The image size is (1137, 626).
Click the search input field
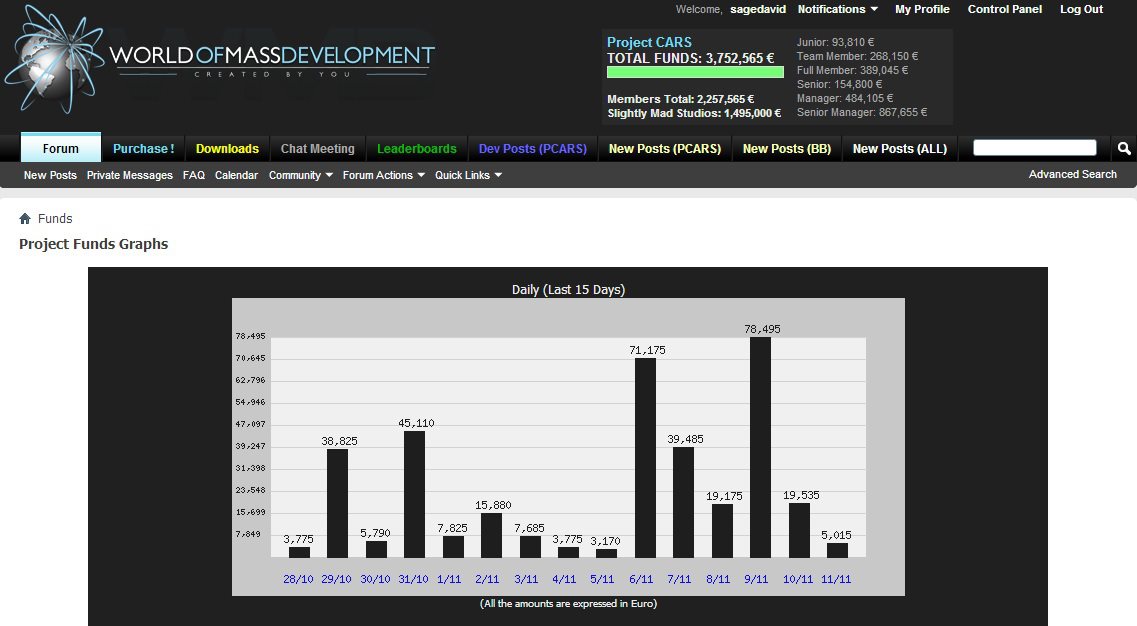click(1034, 148)
